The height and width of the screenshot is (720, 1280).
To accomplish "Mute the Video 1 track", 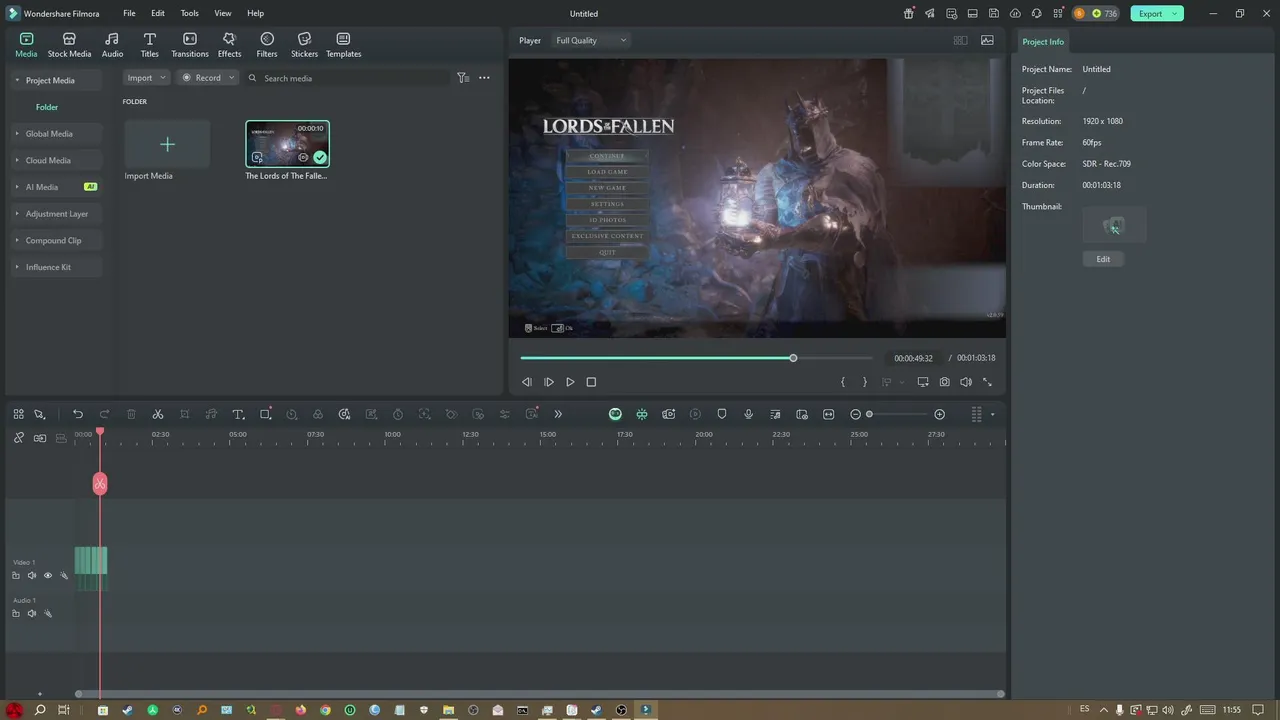I will coord(31,576).
